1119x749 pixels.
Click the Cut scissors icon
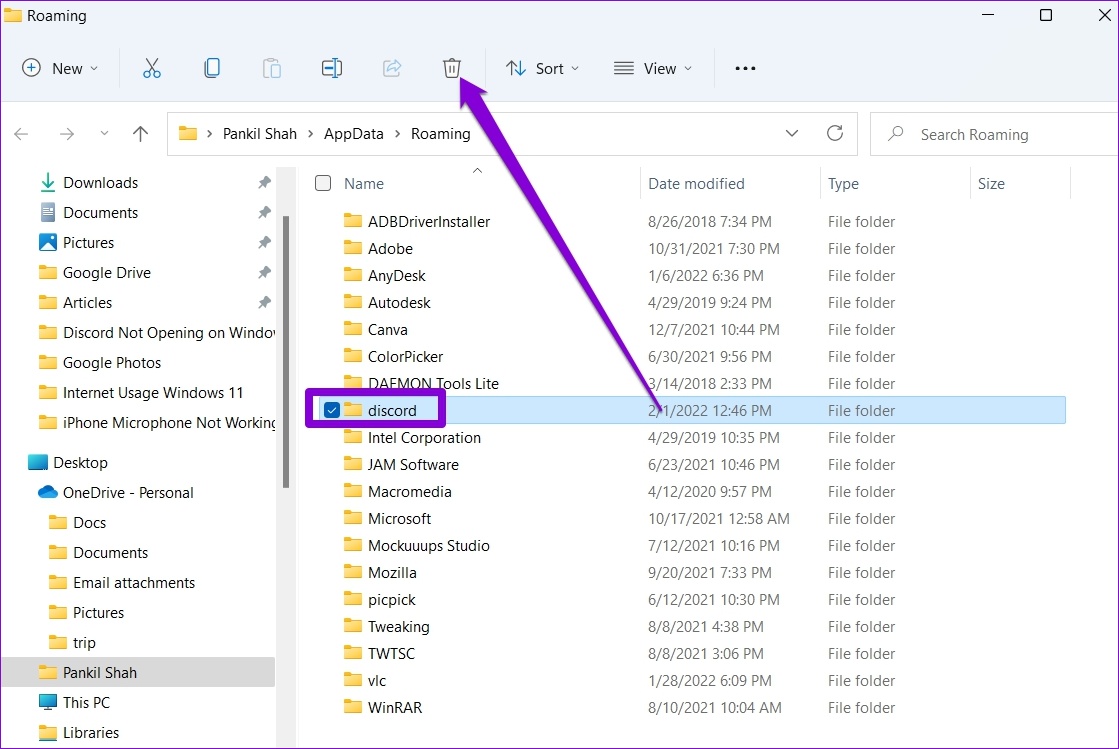tap(151, 68)
